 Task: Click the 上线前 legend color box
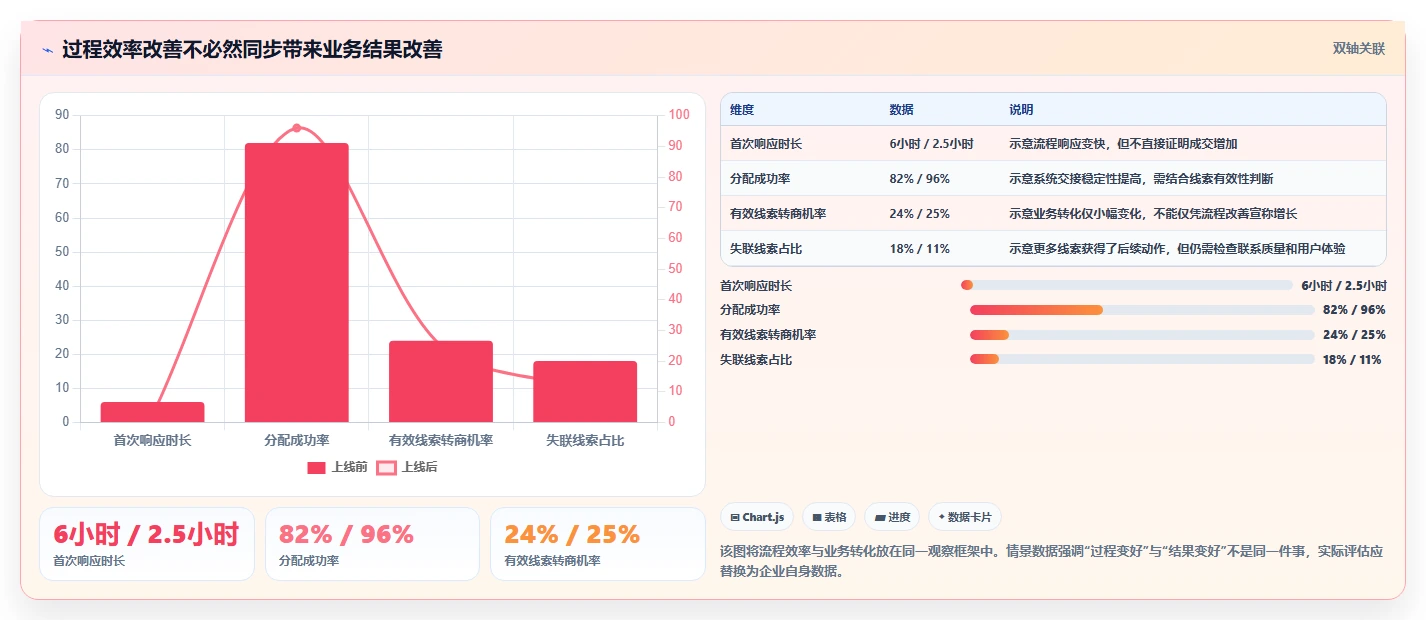click(x=317, y=467)
